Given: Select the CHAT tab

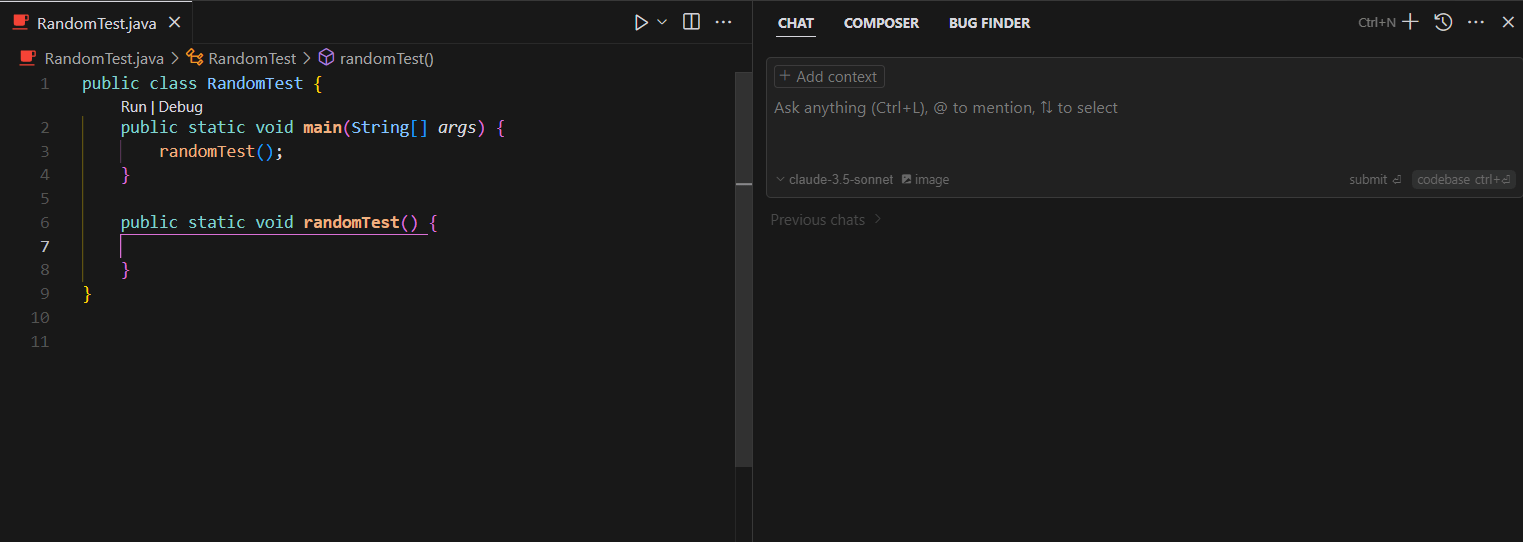Looking at the screenshot, I should (796, 23).
